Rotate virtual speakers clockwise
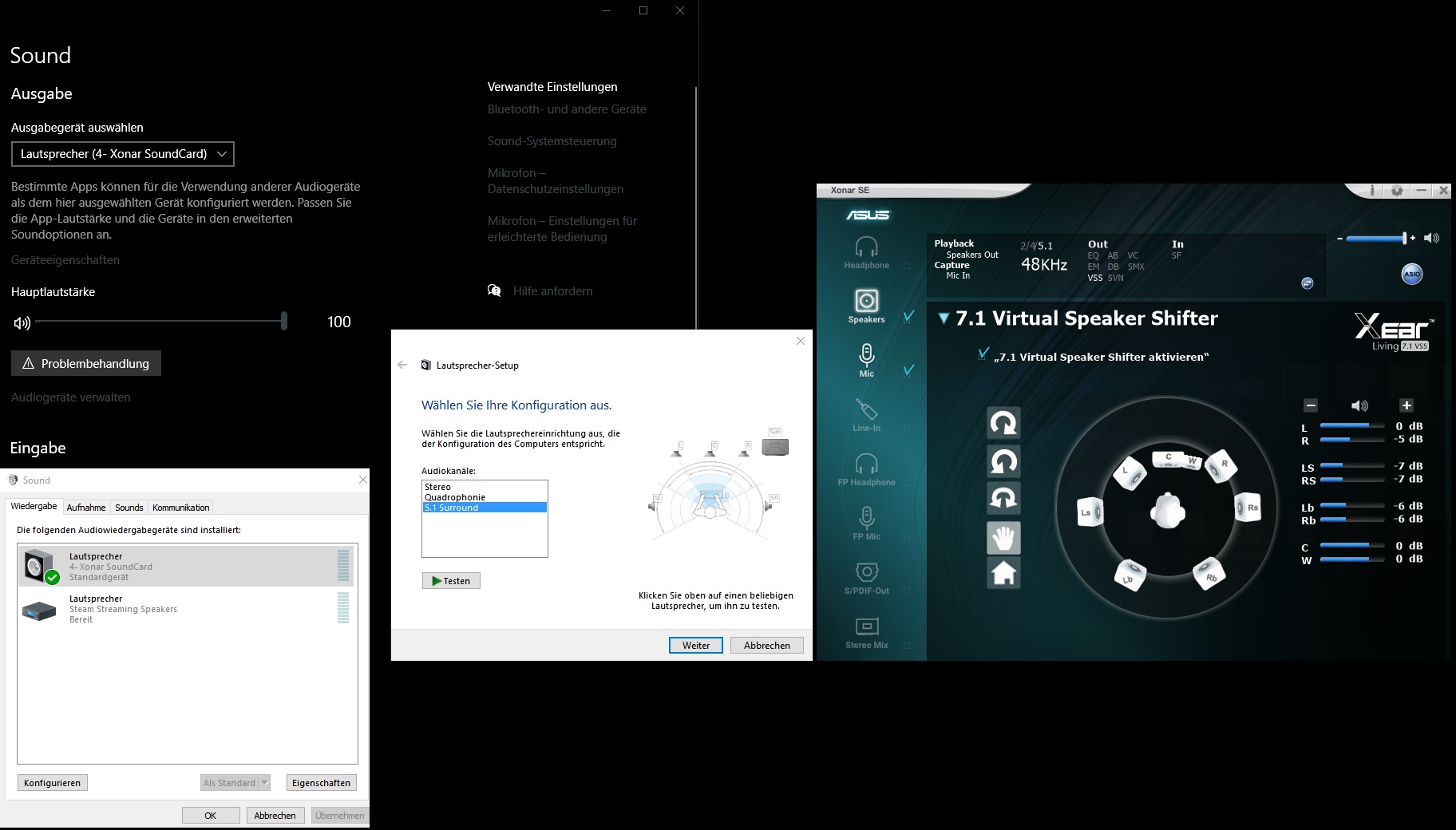This screenshot has height=830, width=1456. pyautogui.click(x=1003, y=423)
